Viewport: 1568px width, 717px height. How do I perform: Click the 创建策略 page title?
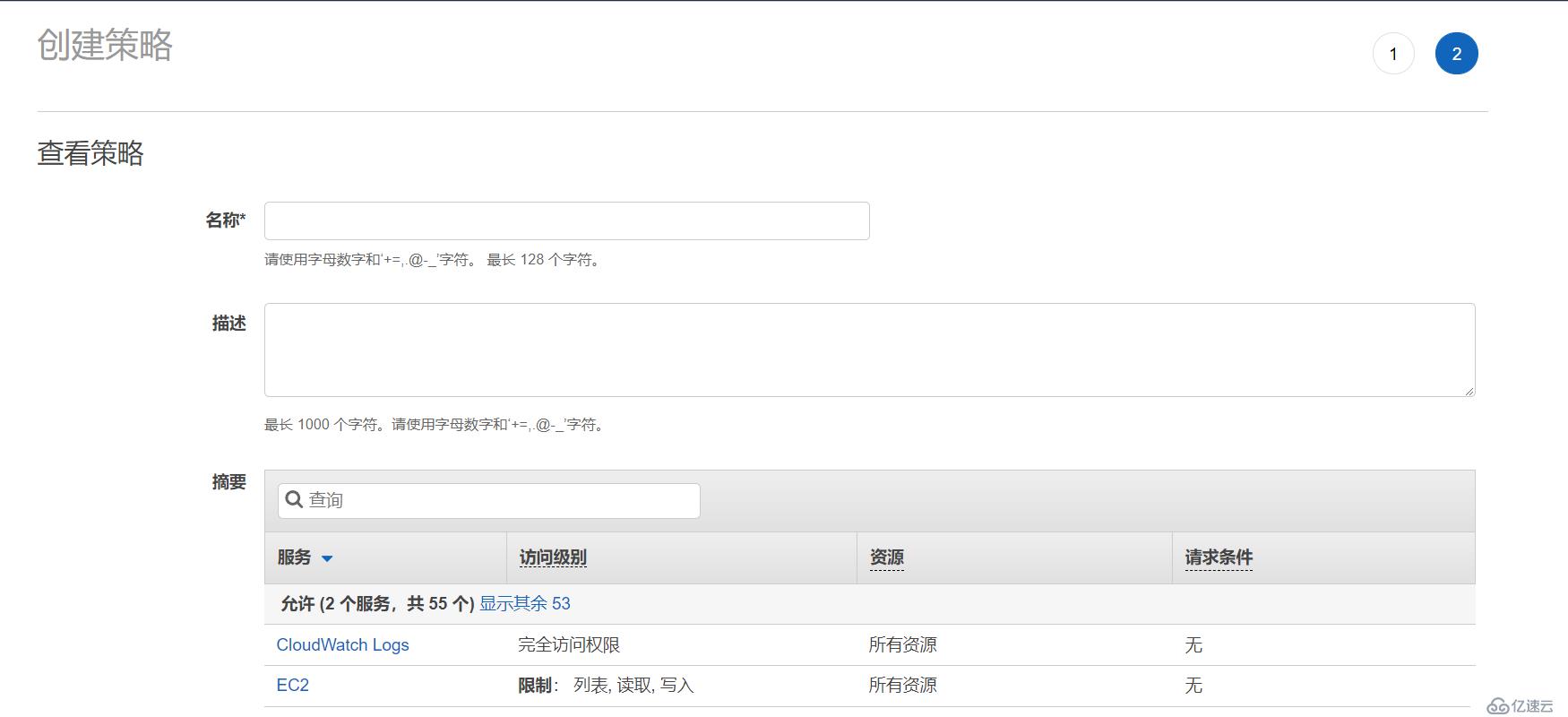coord(105,45)
